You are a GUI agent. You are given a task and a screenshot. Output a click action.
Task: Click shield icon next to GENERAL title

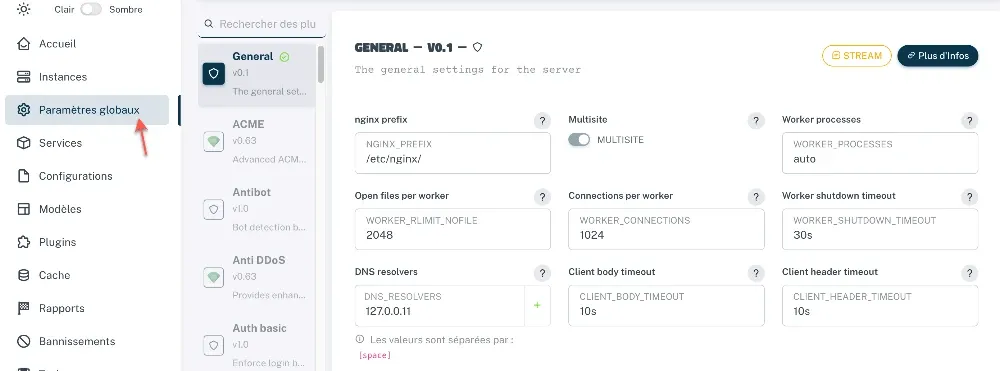(477, 47)
